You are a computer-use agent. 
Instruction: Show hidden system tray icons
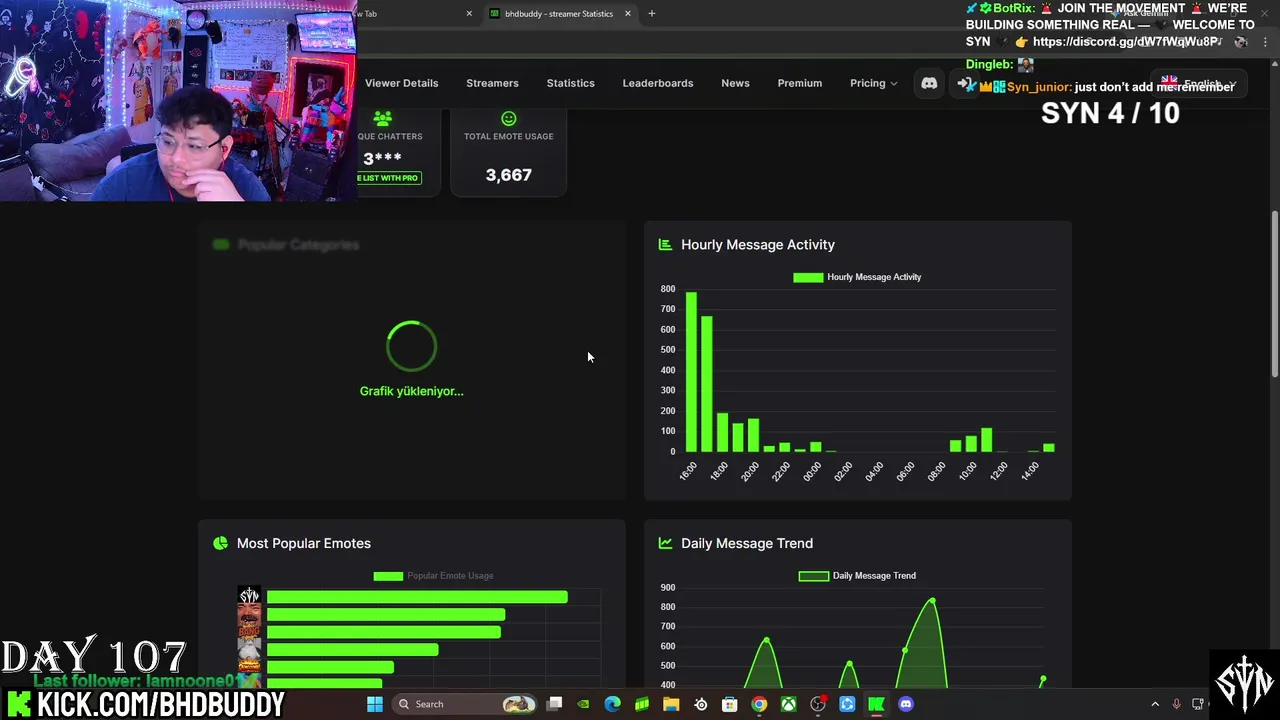[1155, 704]
